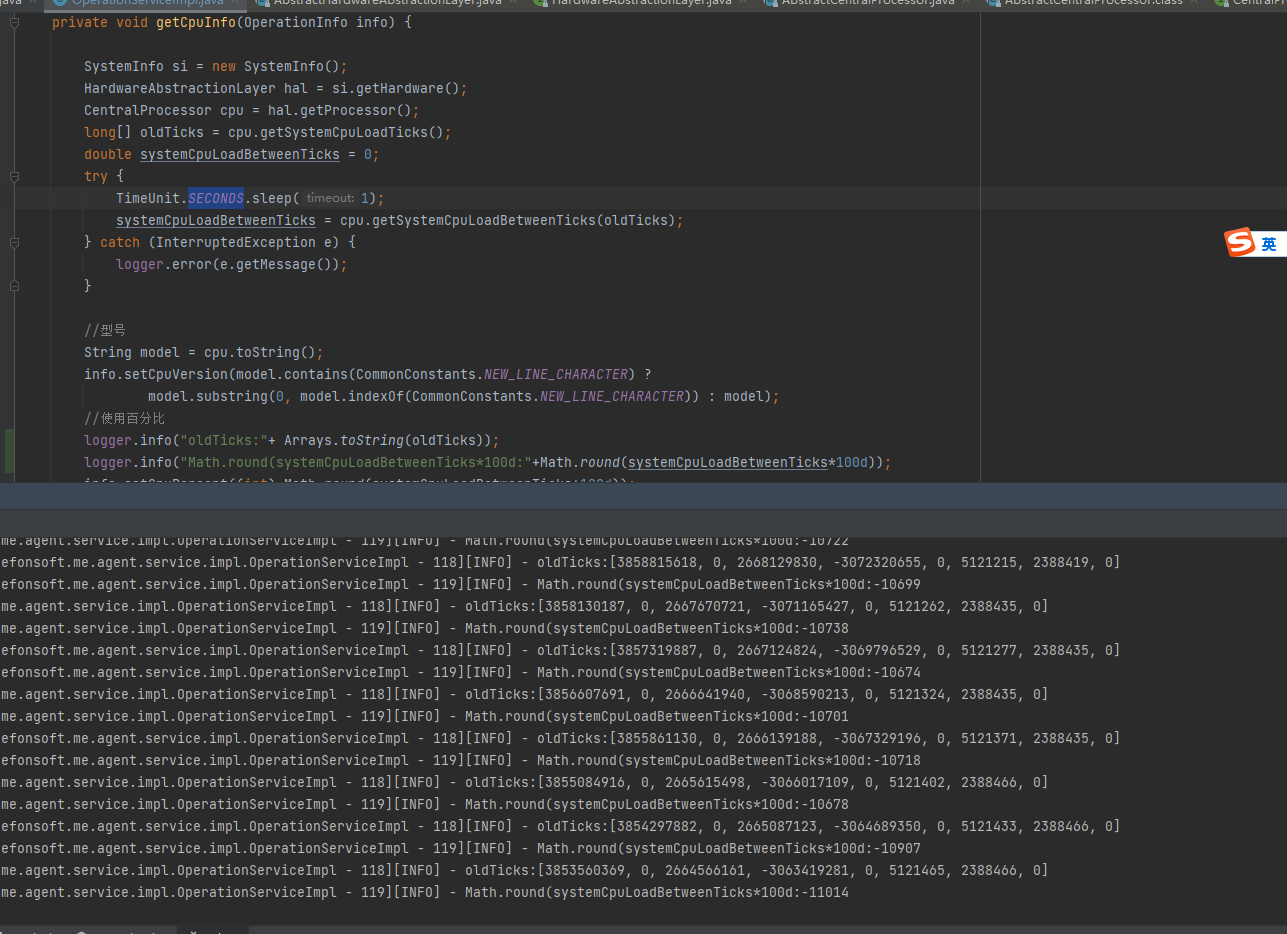Click the fold-close icon near the catch closing brace
The image size is (1287, 934).
click(x=14, y=286)
